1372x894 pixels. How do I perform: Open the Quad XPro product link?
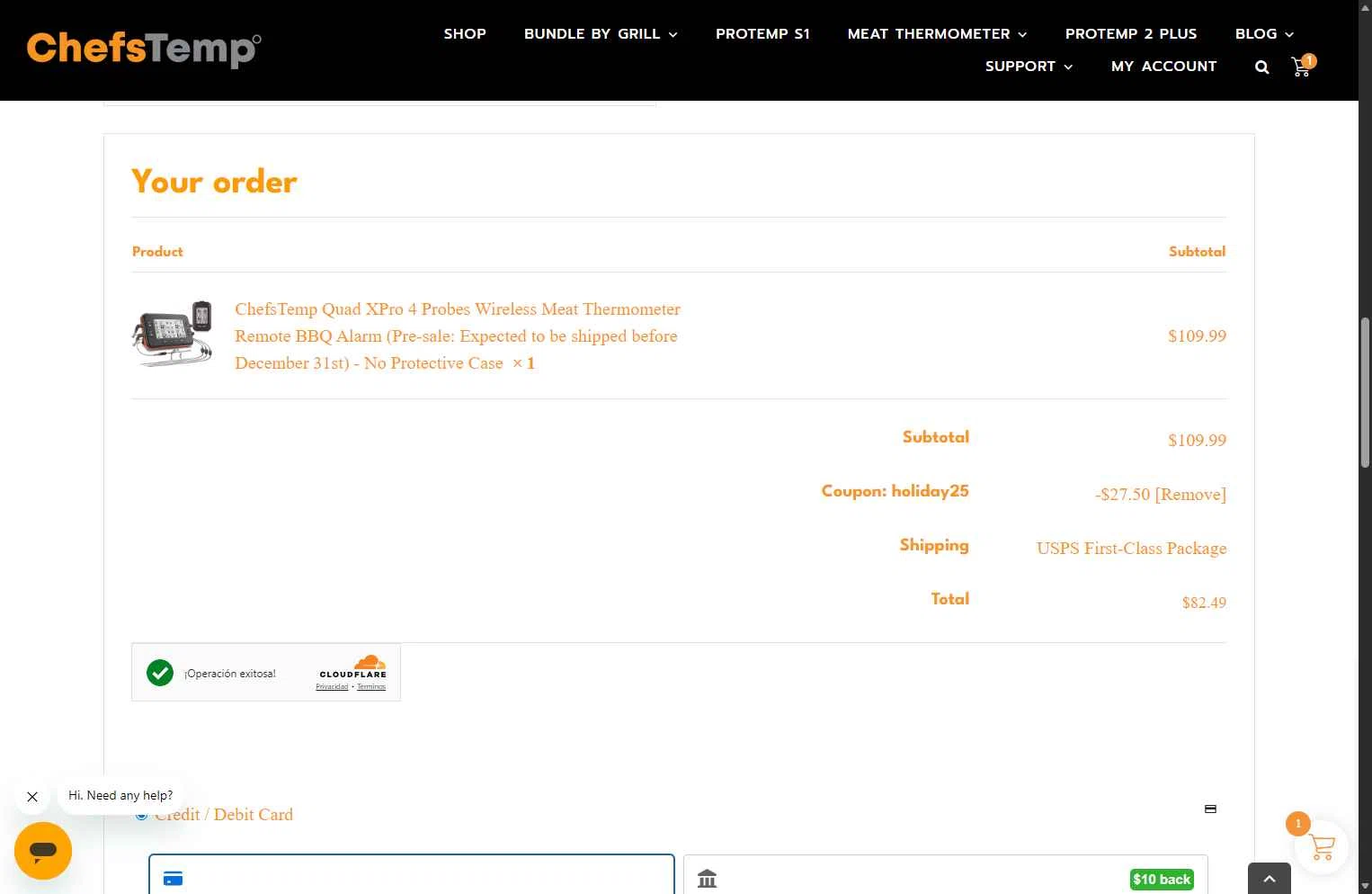coord(458,335)
